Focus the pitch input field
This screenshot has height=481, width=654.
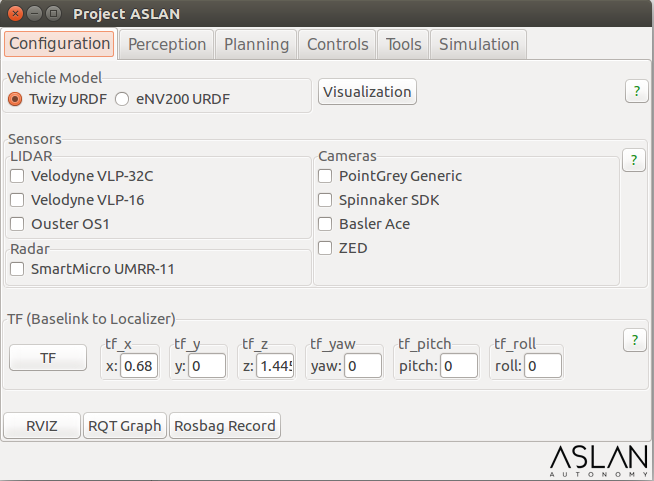pyautogui.click(x=459, y=366)
